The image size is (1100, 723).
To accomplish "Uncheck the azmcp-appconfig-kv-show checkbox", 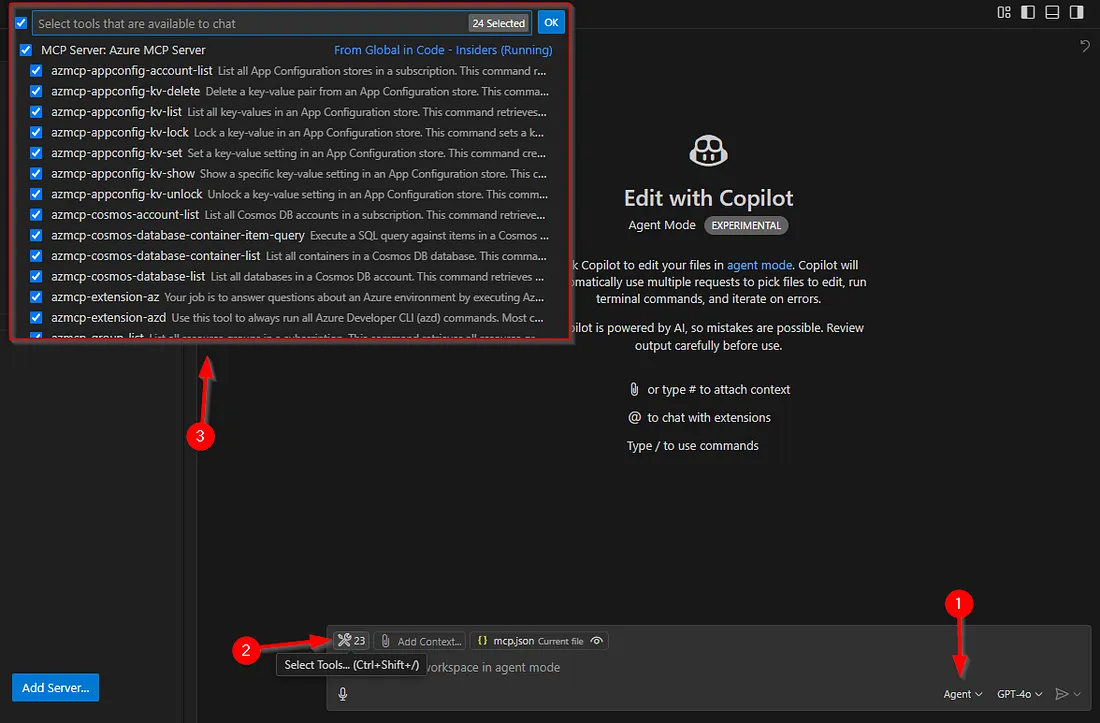I will coord(36,173).
